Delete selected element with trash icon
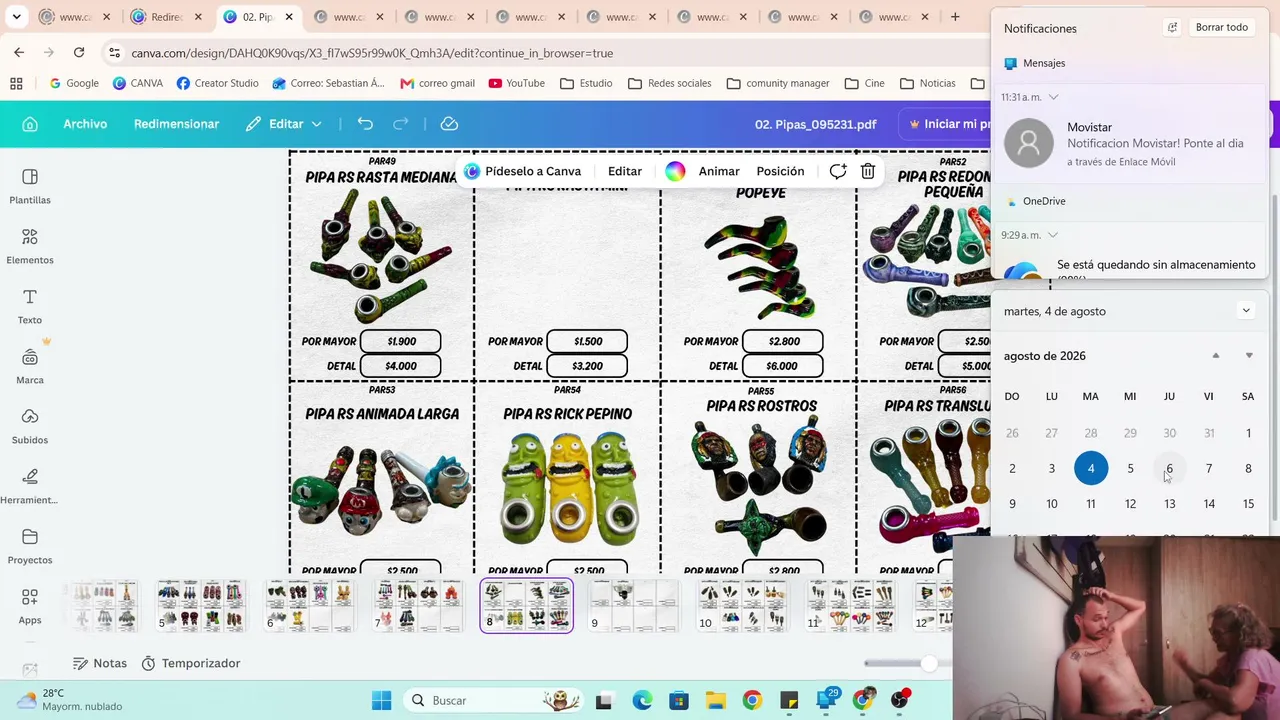1280x720 pixels. pos(868,171)
